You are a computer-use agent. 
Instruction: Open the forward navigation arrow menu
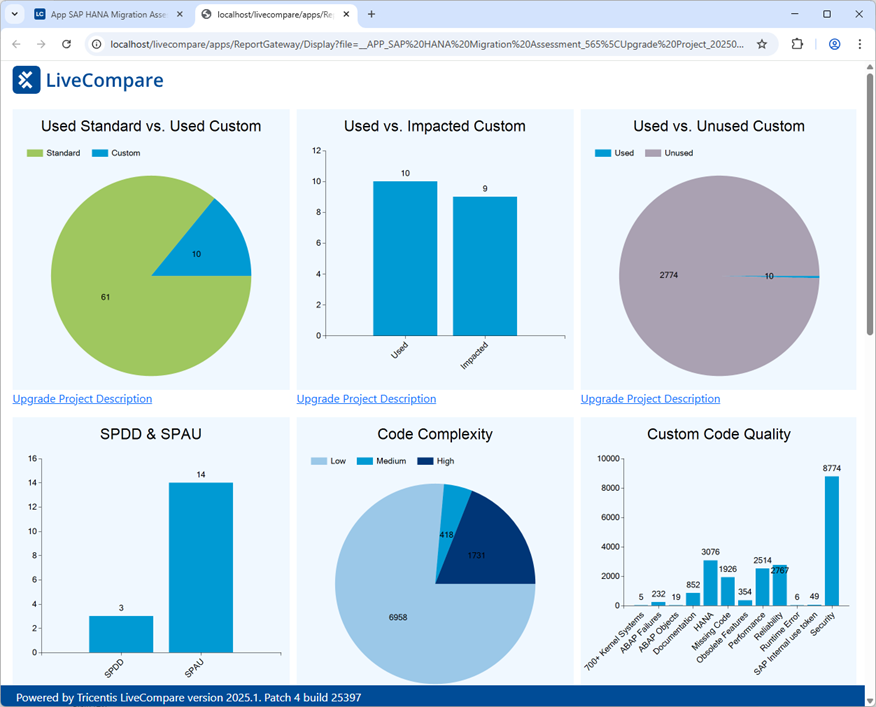tap(40, 44)
